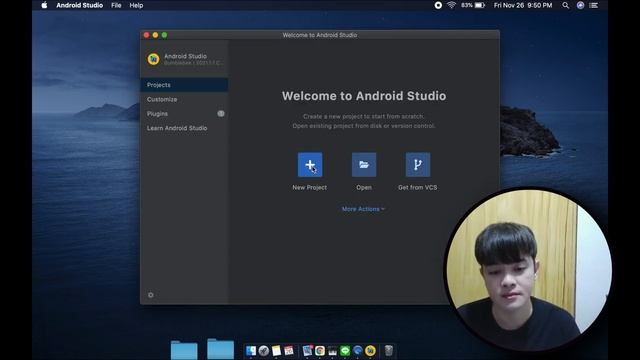Open the blue round app in the Dock
Viewport: 640px width, 360px height.
click(x=358, y=351)
